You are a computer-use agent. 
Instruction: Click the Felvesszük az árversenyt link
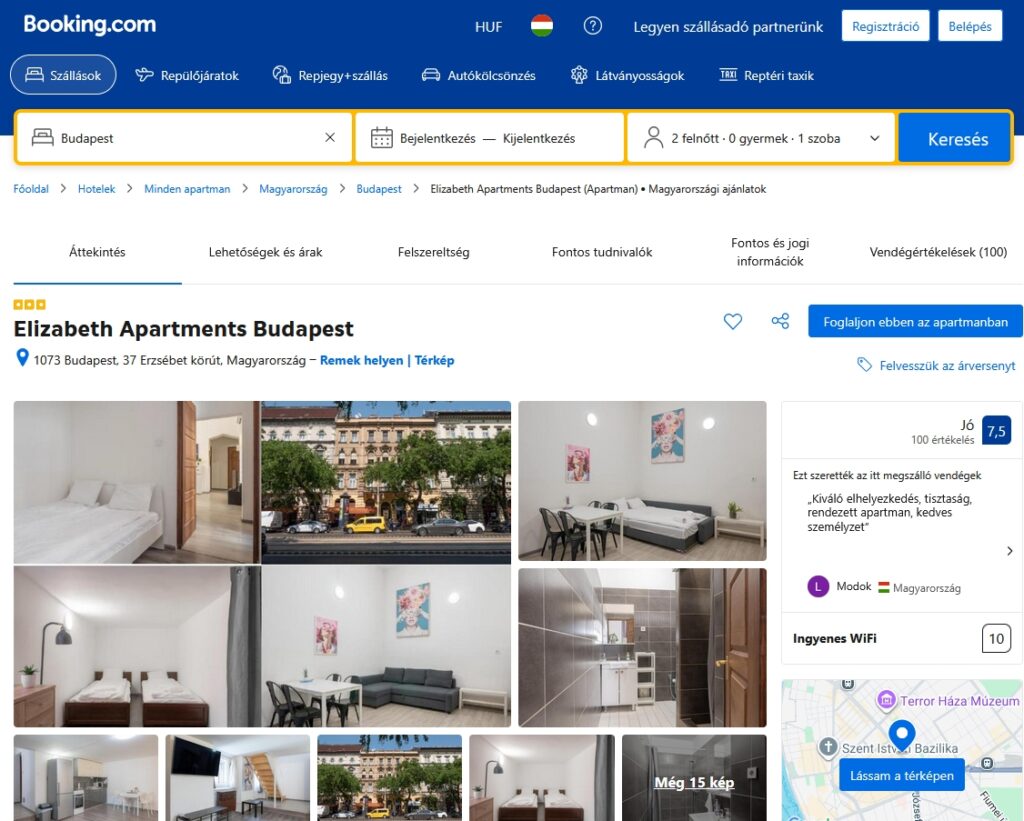point(946,366)
